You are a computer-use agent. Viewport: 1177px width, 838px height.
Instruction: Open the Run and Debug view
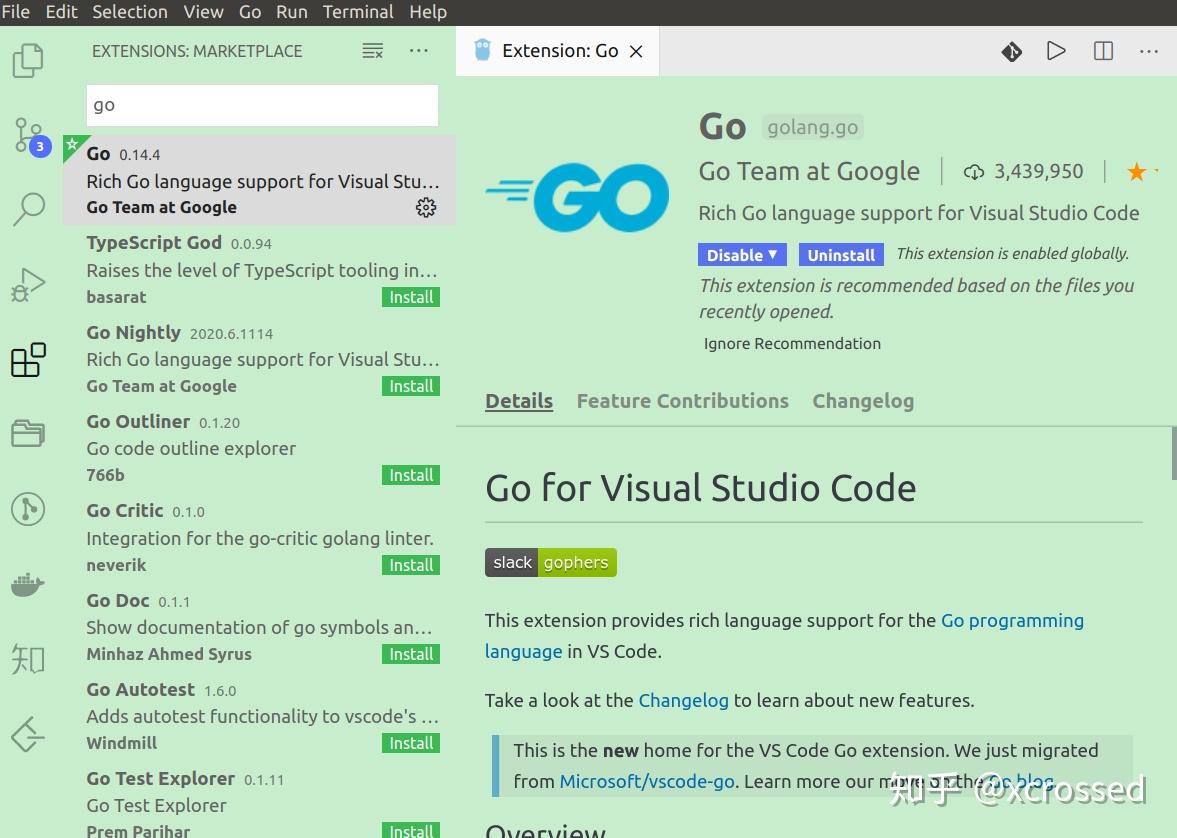[27, 284]
